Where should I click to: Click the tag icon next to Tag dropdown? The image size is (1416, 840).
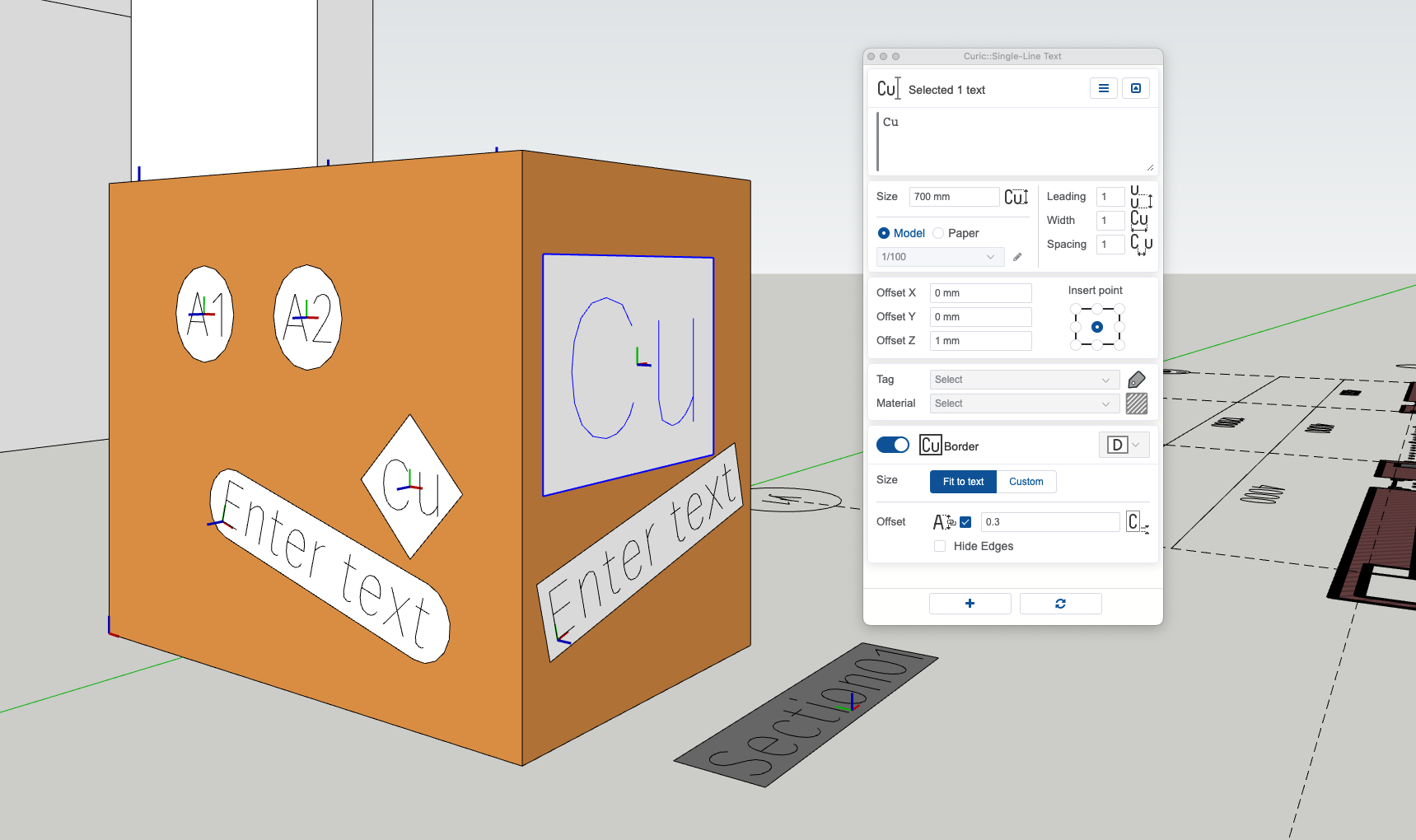pyautogui.click(x=1137, y=380)
